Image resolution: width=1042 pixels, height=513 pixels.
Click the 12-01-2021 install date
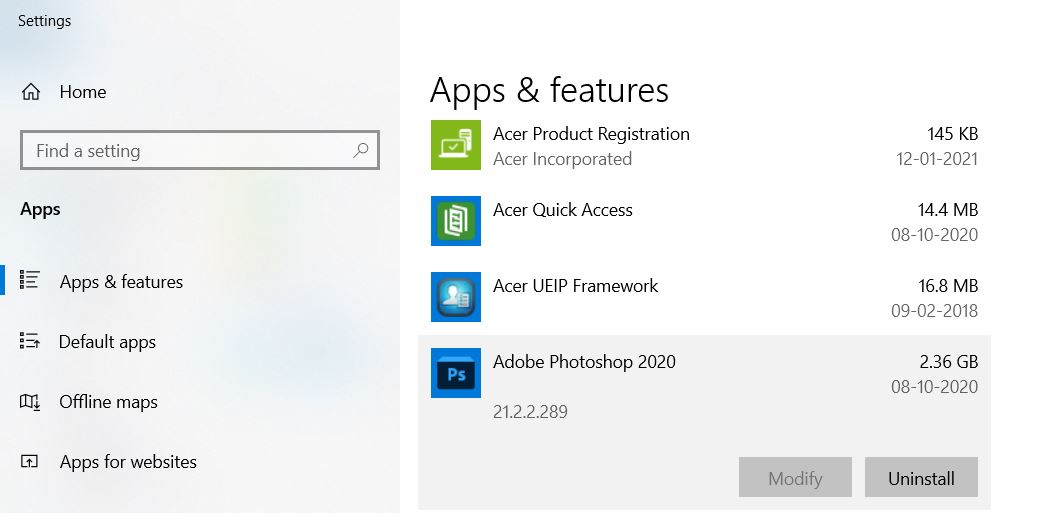(x=937, y=159)
